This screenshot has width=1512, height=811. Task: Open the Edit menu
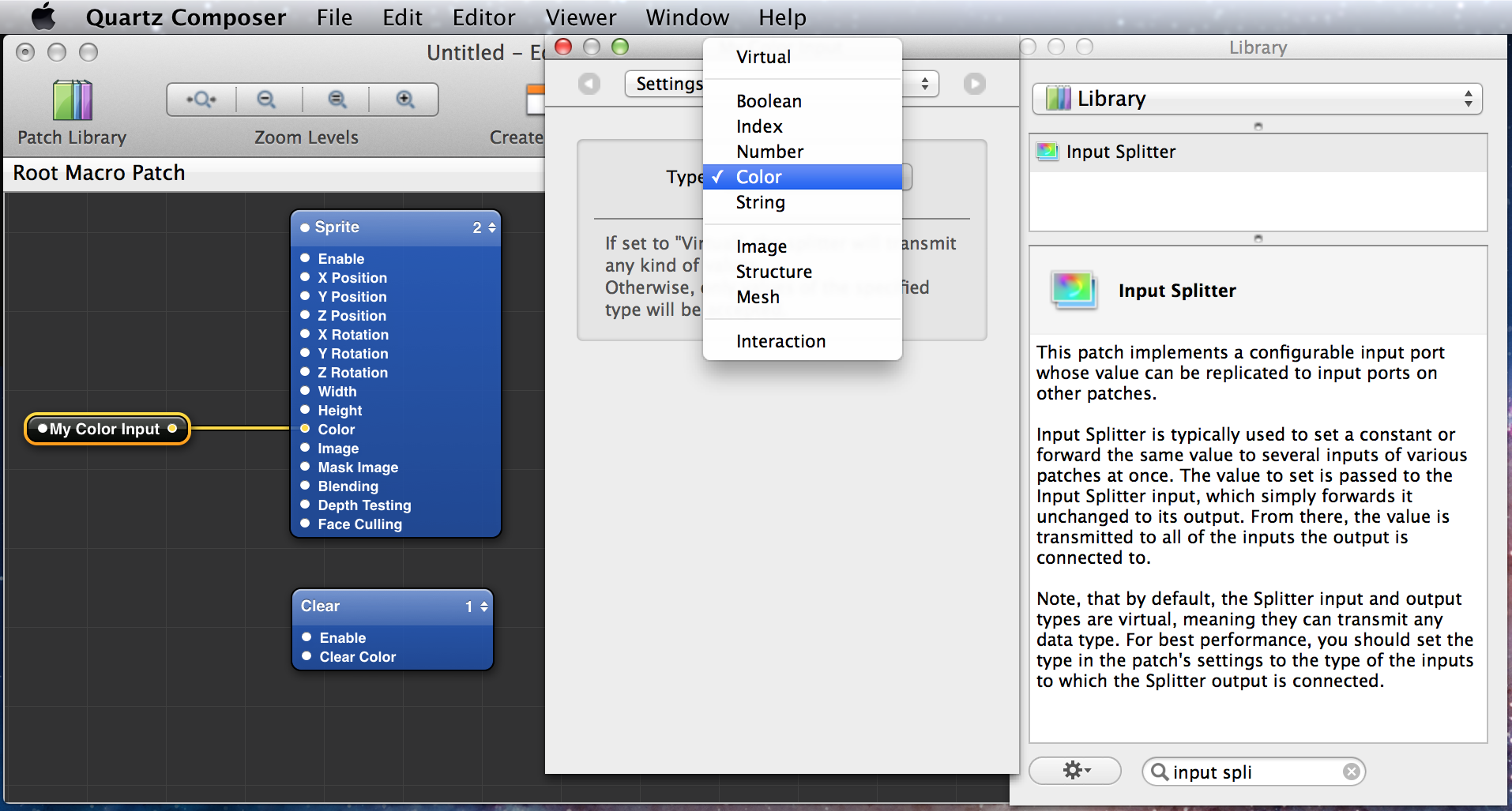[x=402, y=17]
